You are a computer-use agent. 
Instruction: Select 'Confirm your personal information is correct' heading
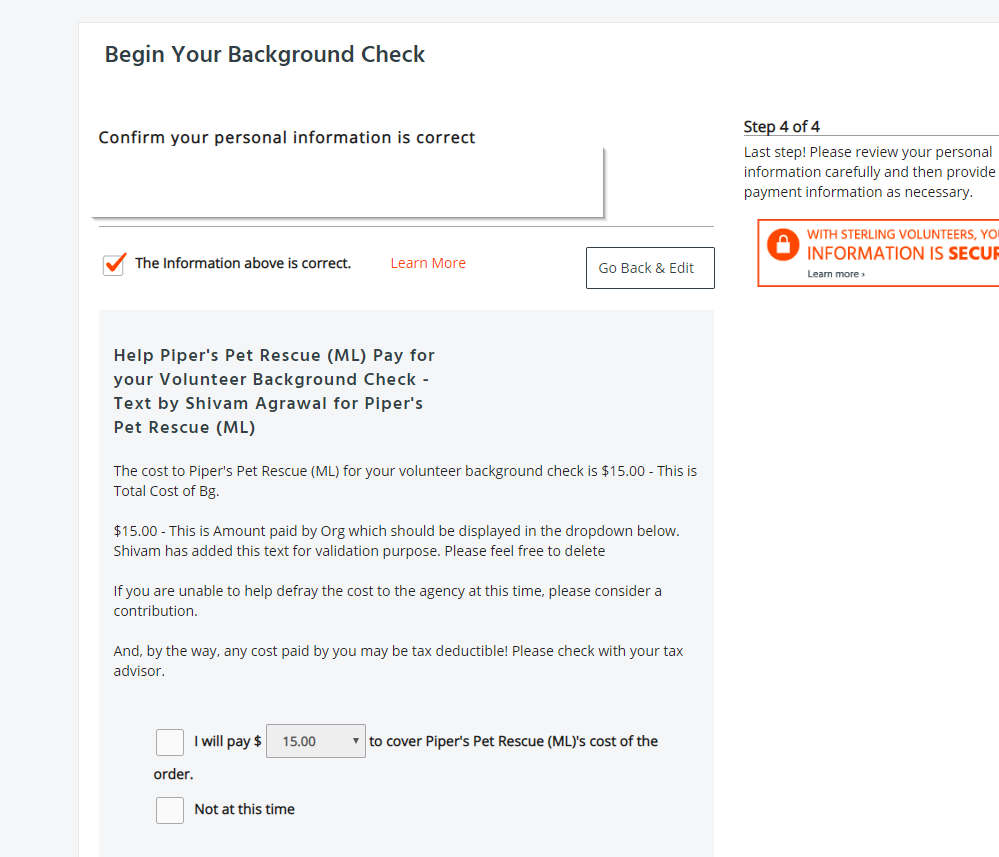287,137
